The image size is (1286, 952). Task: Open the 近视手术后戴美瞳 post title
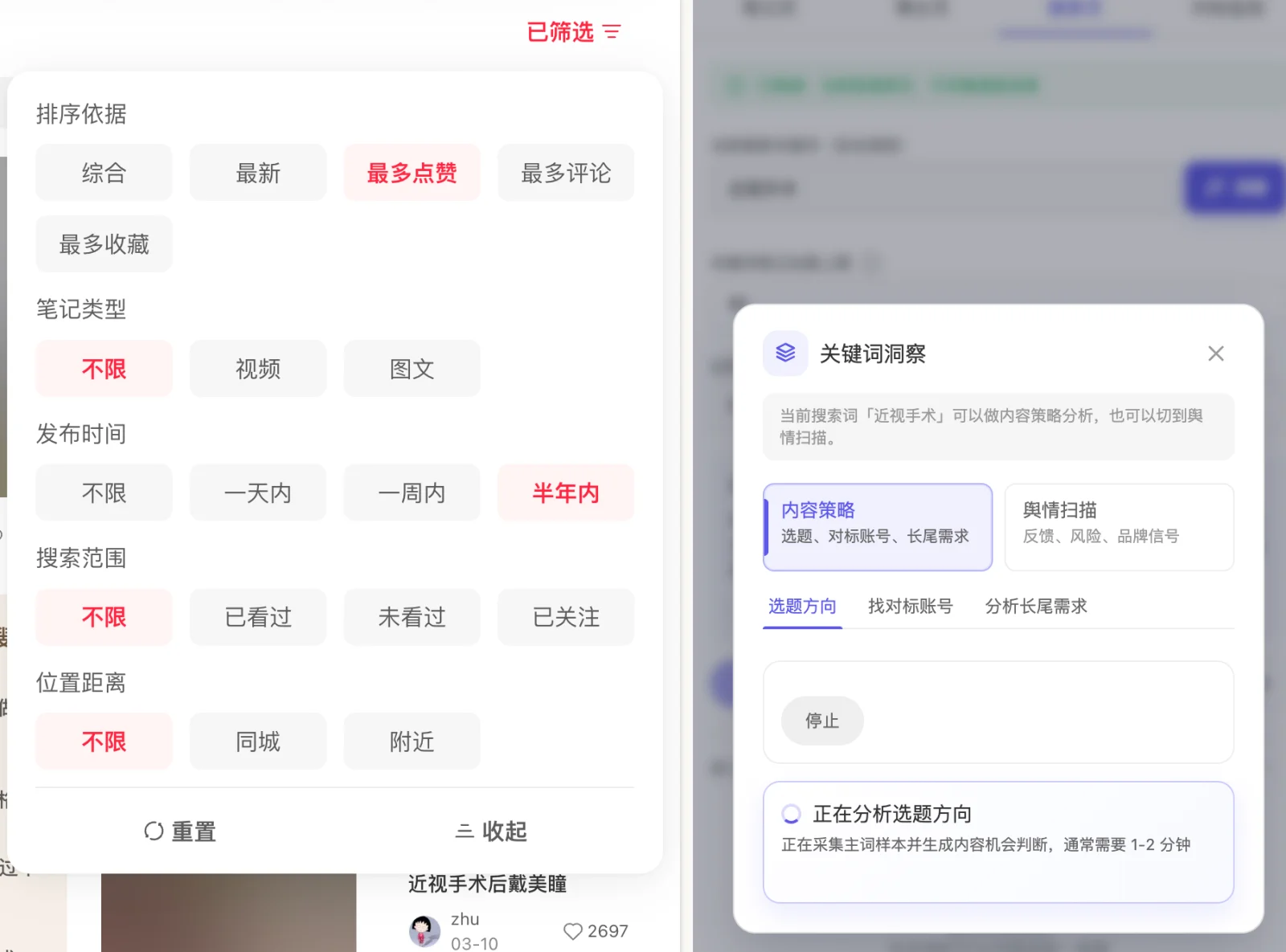point(488,884)
